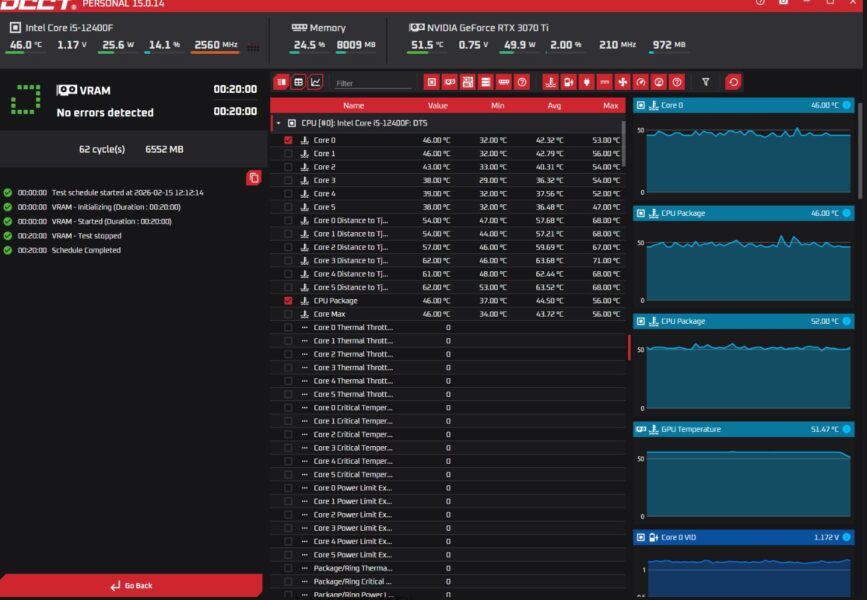Screen dimensions: 867x600
Task: Toggle the fan sensor filter icon
Action: coord(623,82)
